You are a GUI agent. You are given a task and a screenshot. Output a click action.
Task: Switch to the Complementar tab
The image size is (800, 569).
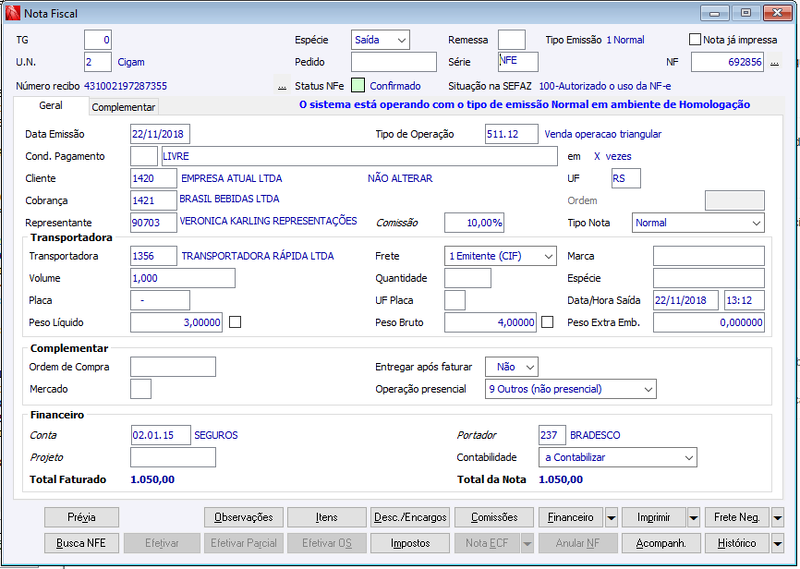click(x=123, y=107)
